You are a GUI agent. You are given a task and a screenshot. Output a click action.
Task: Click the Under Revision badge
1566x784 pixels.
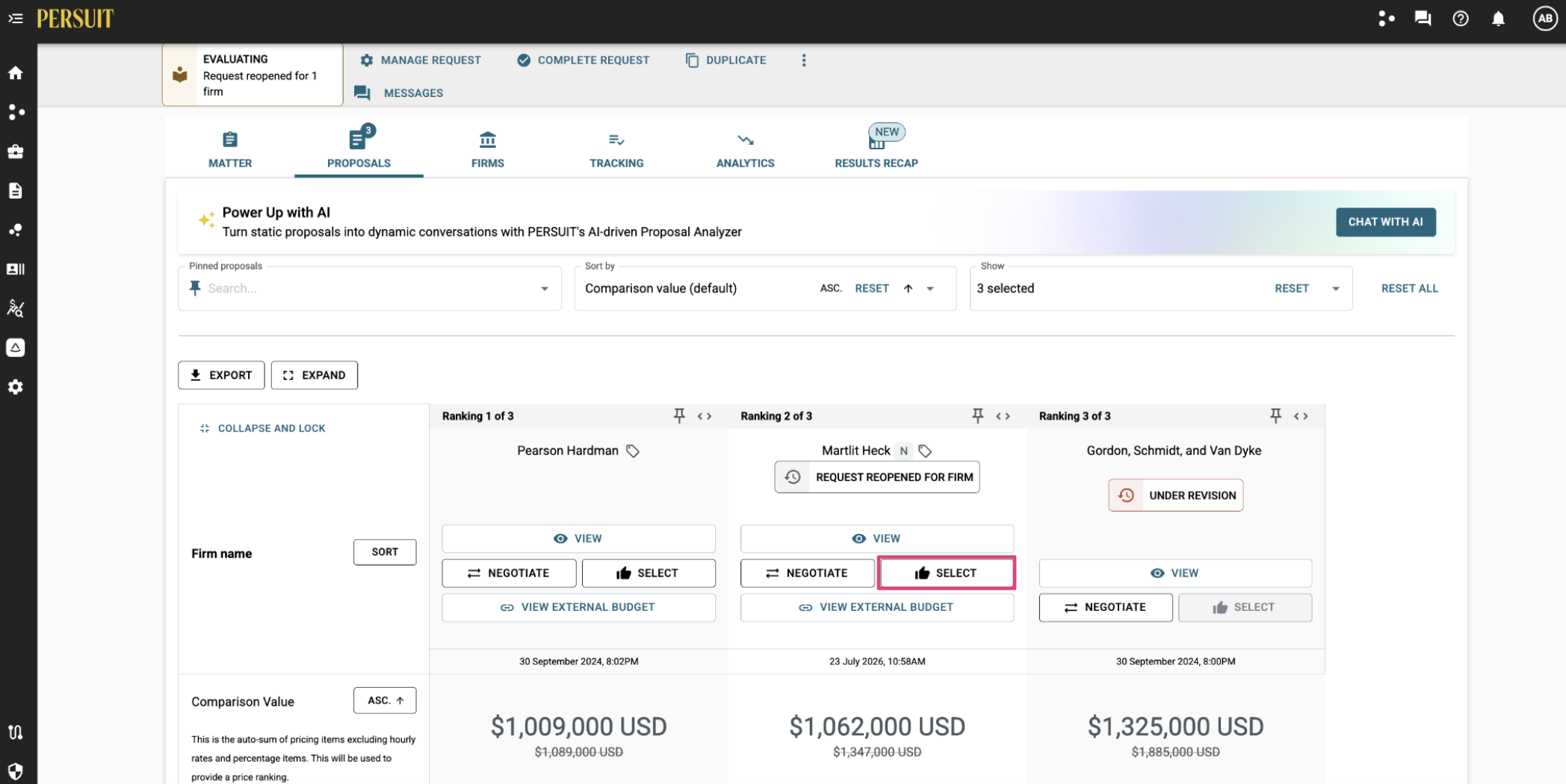click(x=1175, y=495)
